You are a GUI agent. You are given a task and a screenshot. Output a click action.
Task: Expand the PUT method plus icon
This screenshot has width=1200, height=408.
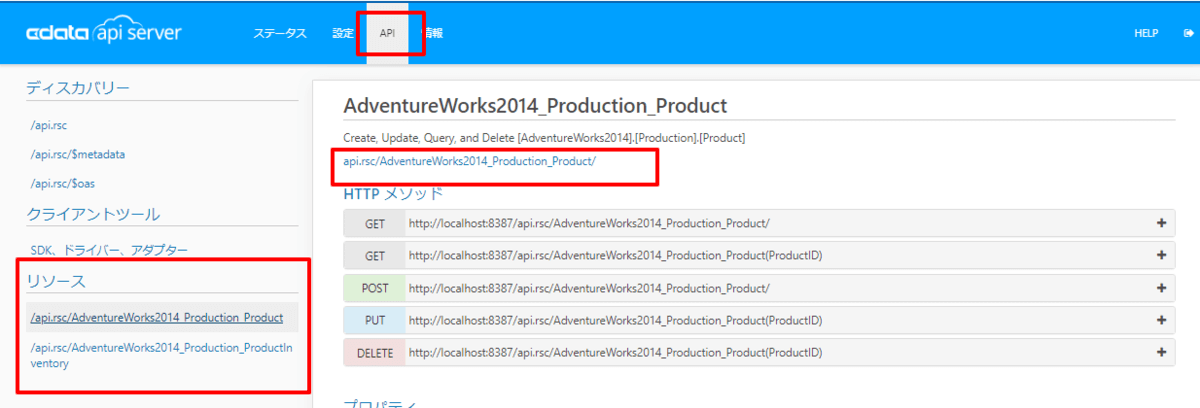1161,320
